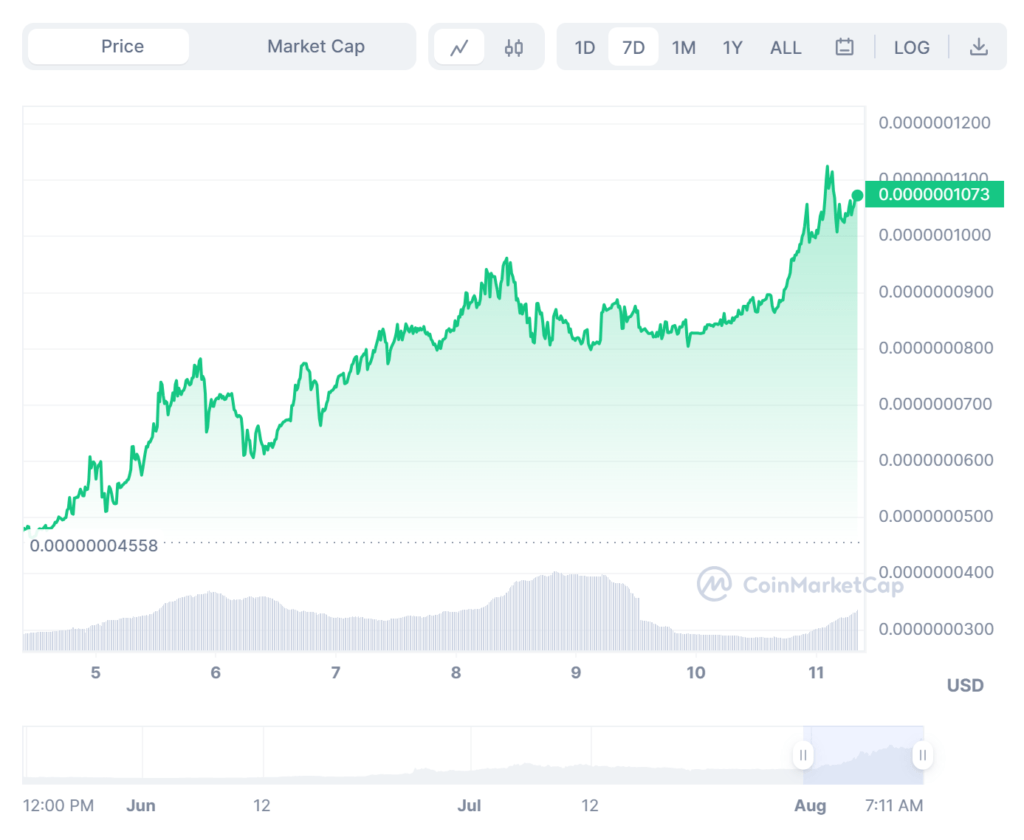The height and width of the screenshot is (840, 1024).
Task: Select the line chart view icon
Action: pyautogui.click(x=459, y=46)
